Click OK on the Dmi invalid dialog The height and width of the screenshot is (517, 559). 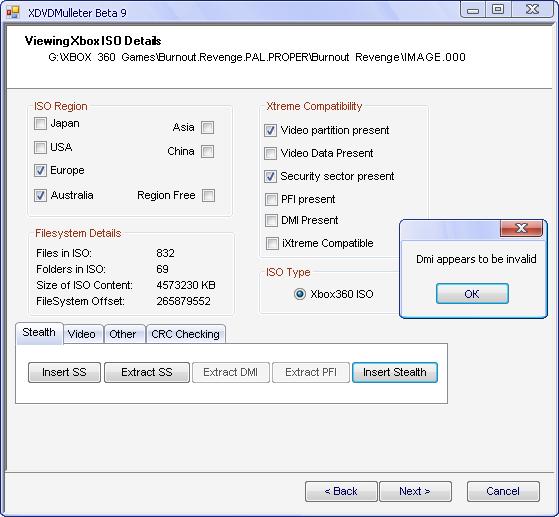[472, 294]
